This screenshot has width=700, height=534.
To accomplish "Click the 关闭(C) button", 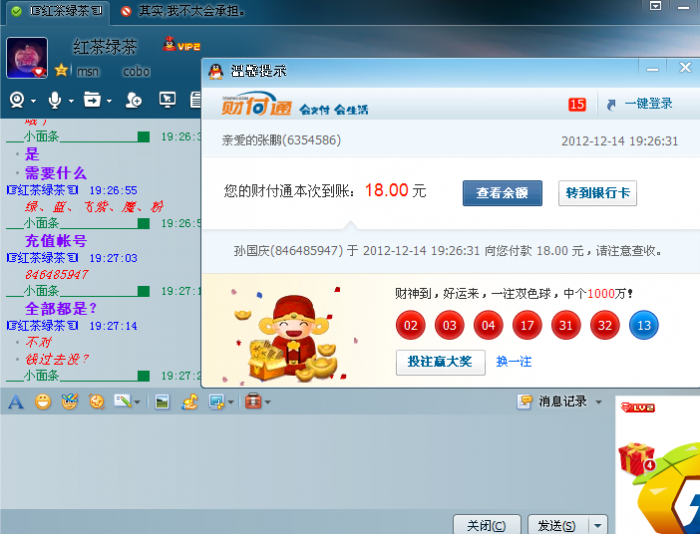I will coord(487,526).
